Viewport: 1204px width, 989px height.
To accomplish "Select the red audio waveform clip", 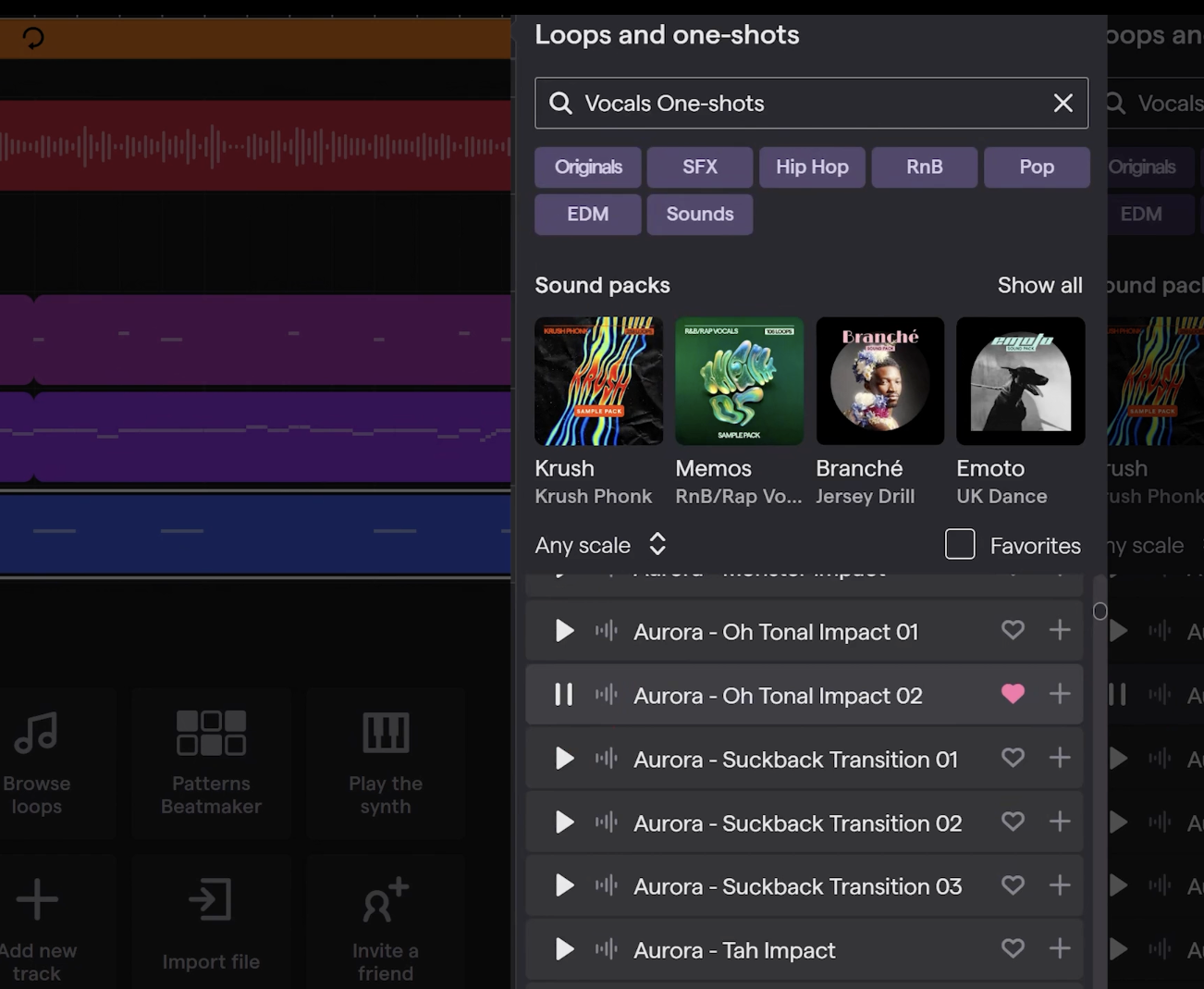I will (255, 145).
